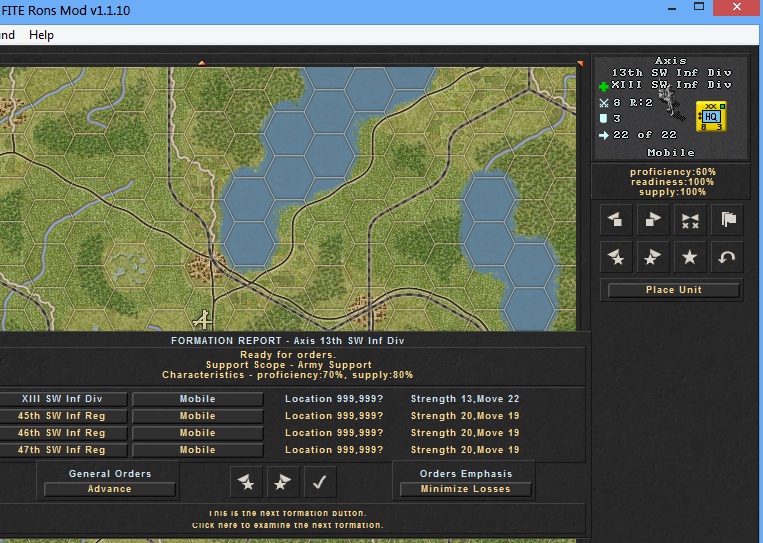Click the marsh hex in the map's lower left
763x543 pixels.
129,267
